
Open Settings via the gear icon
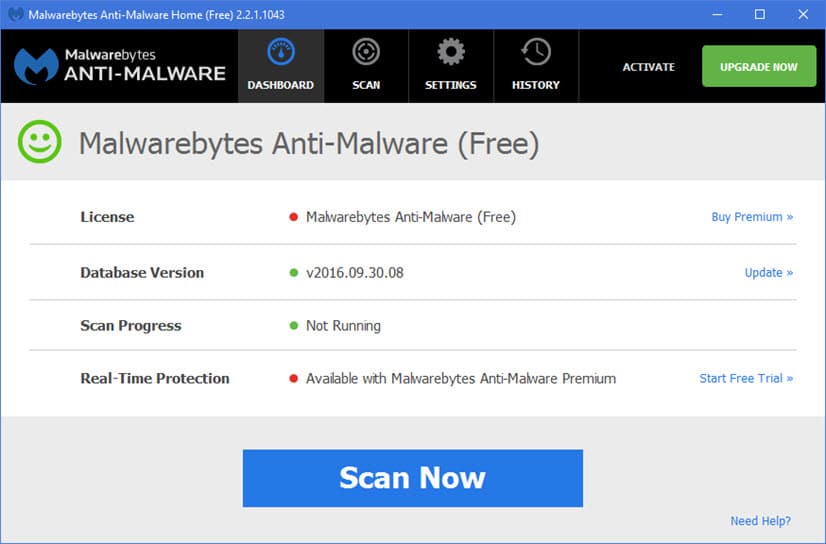pyautogui.click(x=451, y=52)
